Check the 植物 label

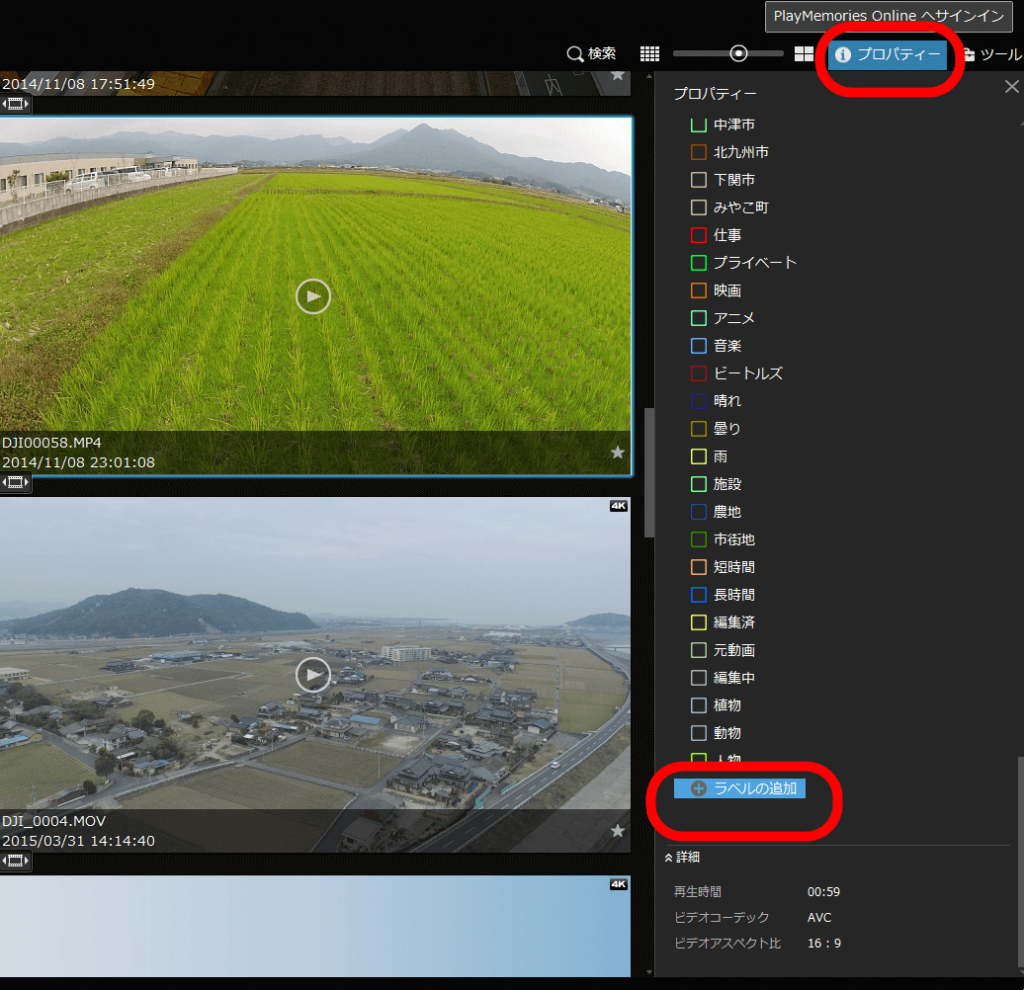698,705
